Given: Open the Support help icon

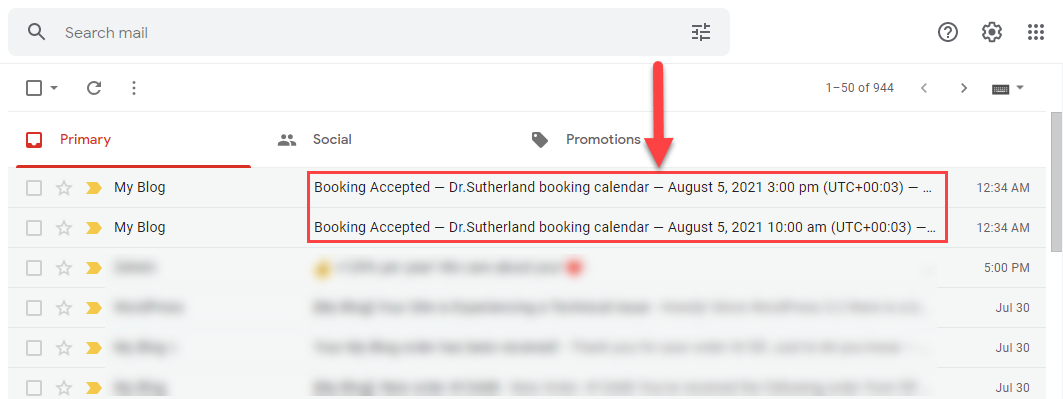Looking at the screenshot, I should point(947,32).
